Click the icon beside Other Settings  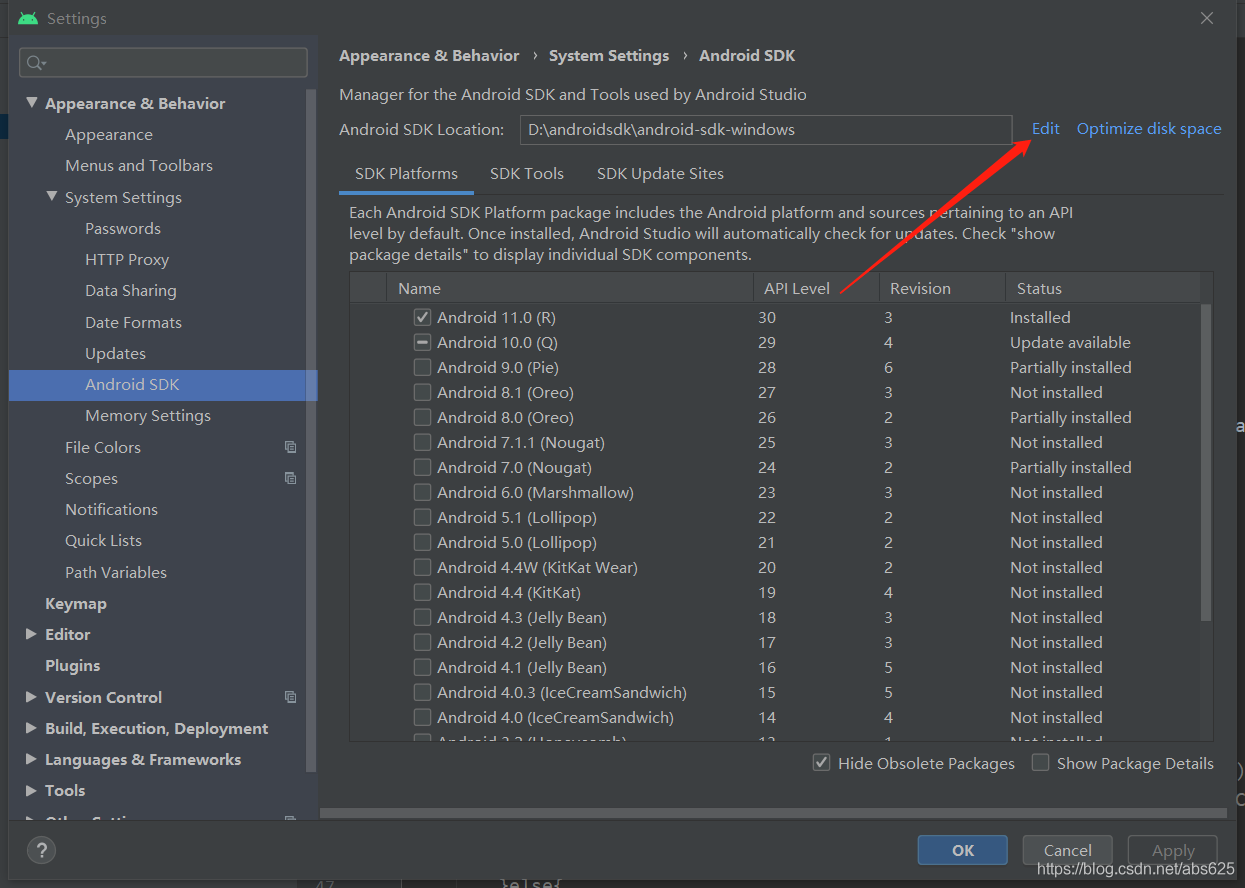[290, 820]
